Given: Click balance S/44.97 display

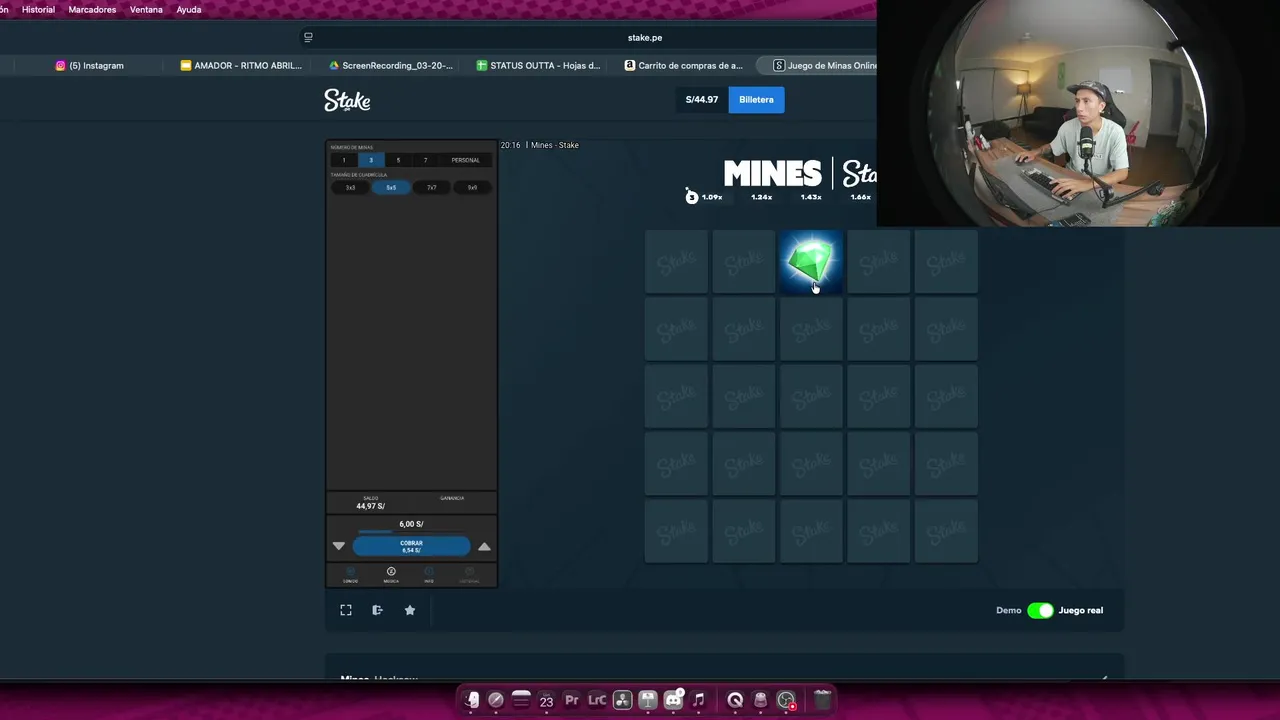Looking at the screenshot, I should coord(702,99).
